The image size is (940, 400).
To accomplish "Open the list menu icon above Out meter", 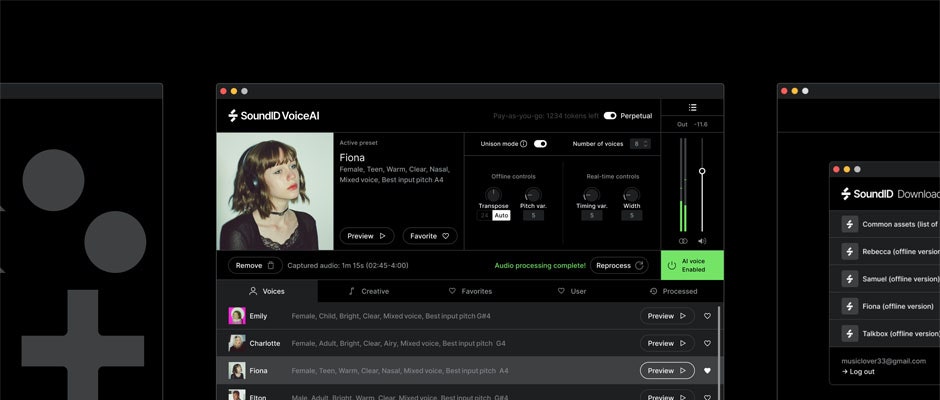I will pyautogui.click(x=692, y=107).
